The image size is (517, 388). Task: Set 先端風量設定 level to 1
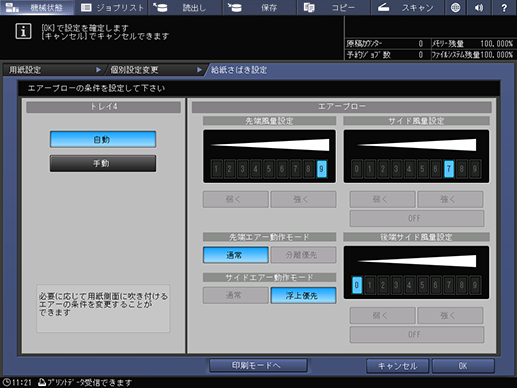tap(216, 169)
